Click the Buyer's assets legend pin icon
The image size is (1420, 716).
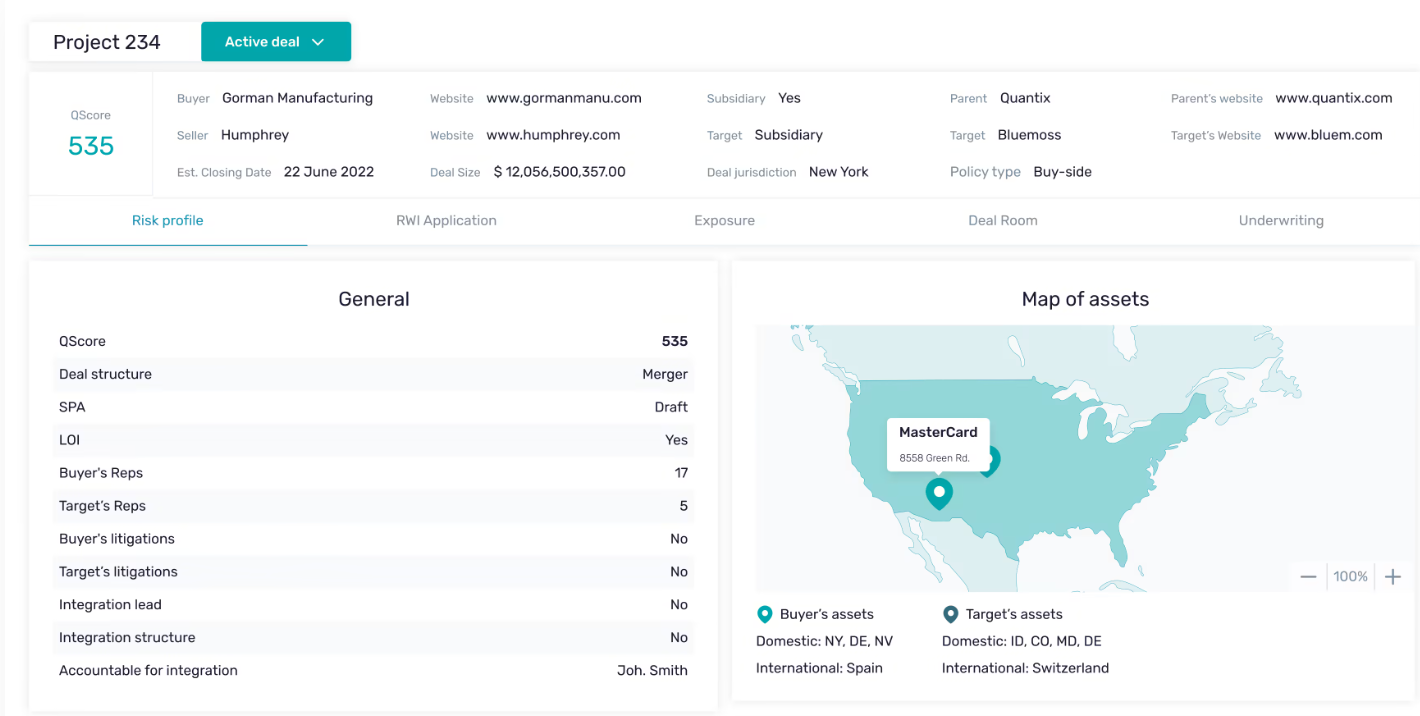tap(765, 614)
